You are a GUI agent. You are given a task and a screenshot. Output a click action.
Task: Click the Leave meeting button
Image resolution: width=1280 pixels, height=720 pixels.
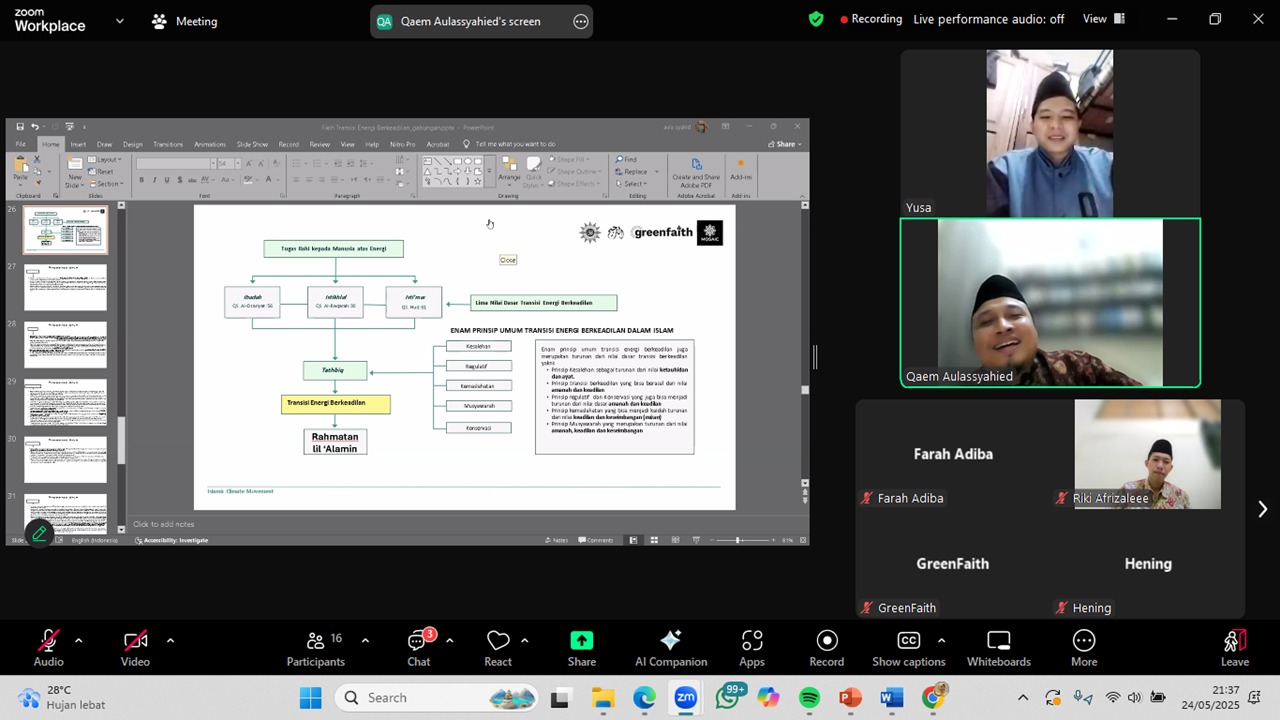(1234, 648)
